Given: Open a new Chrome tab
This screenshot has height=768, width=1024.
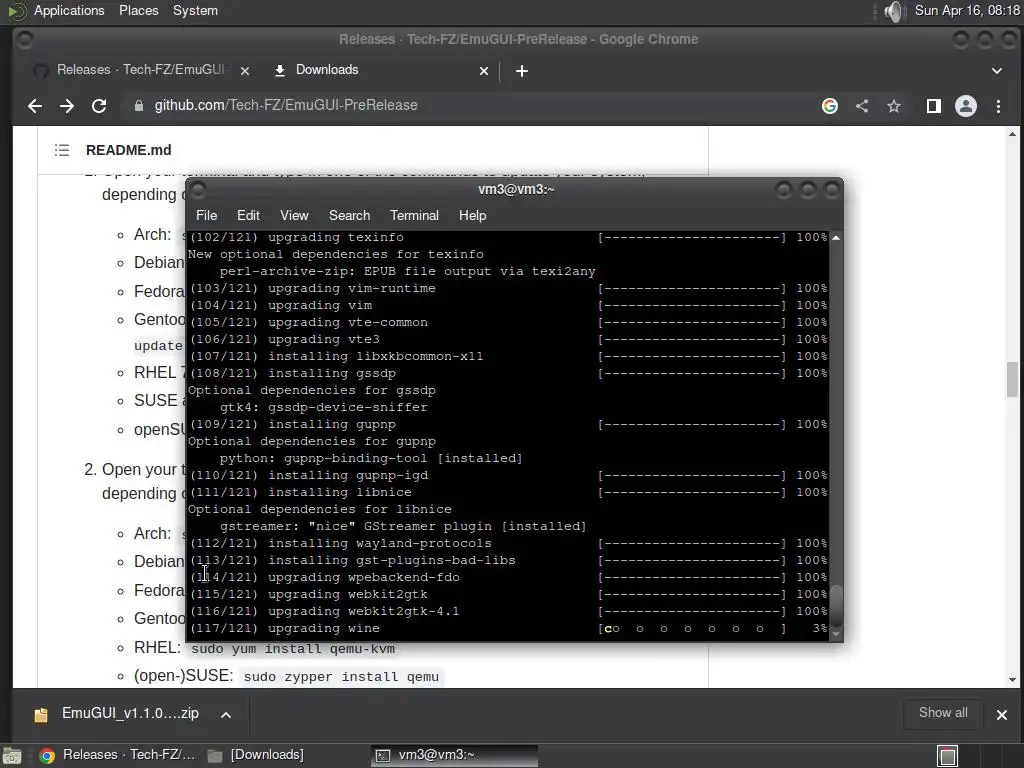Looking at the screenshot, I should point(521,71).
